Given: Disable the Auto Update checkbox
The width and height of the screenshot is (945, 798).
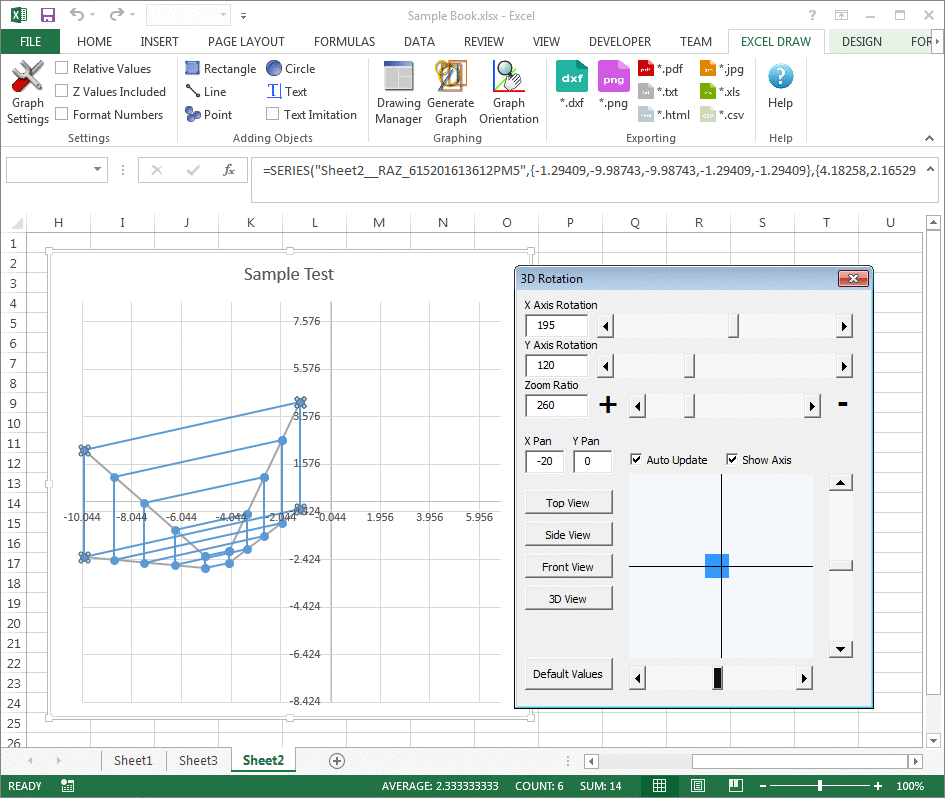Looking at the screenshot, I should [x=637, y=459].
